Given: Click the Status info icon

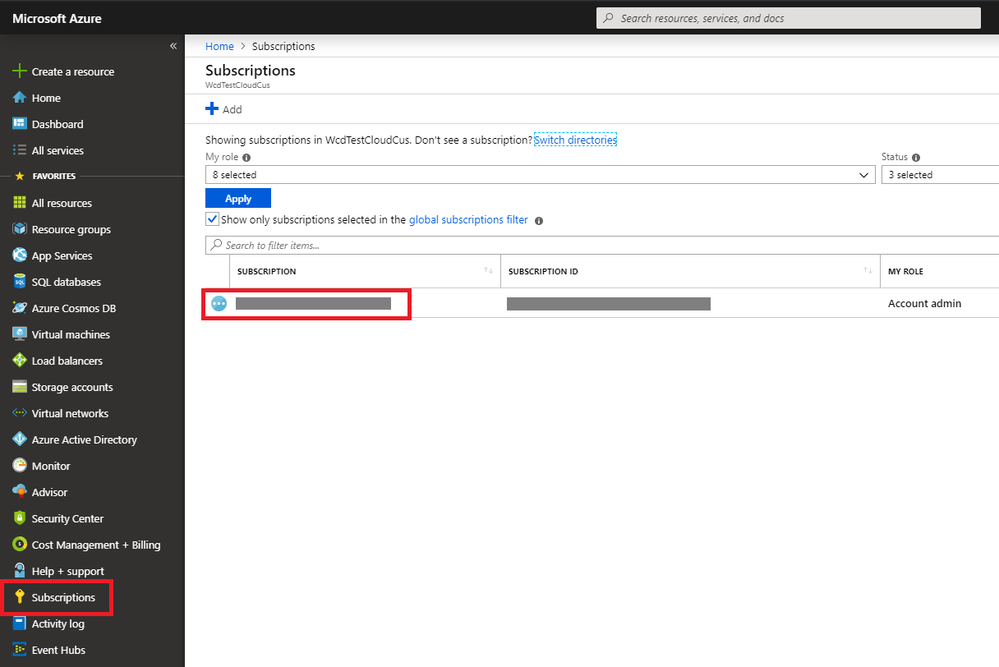Looking at the screenshot, I should 916,157.
